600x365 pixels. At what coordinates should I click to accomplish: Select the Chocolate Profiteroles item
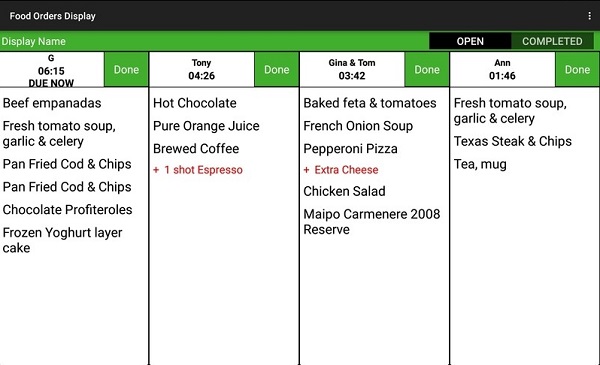point(67,210)
